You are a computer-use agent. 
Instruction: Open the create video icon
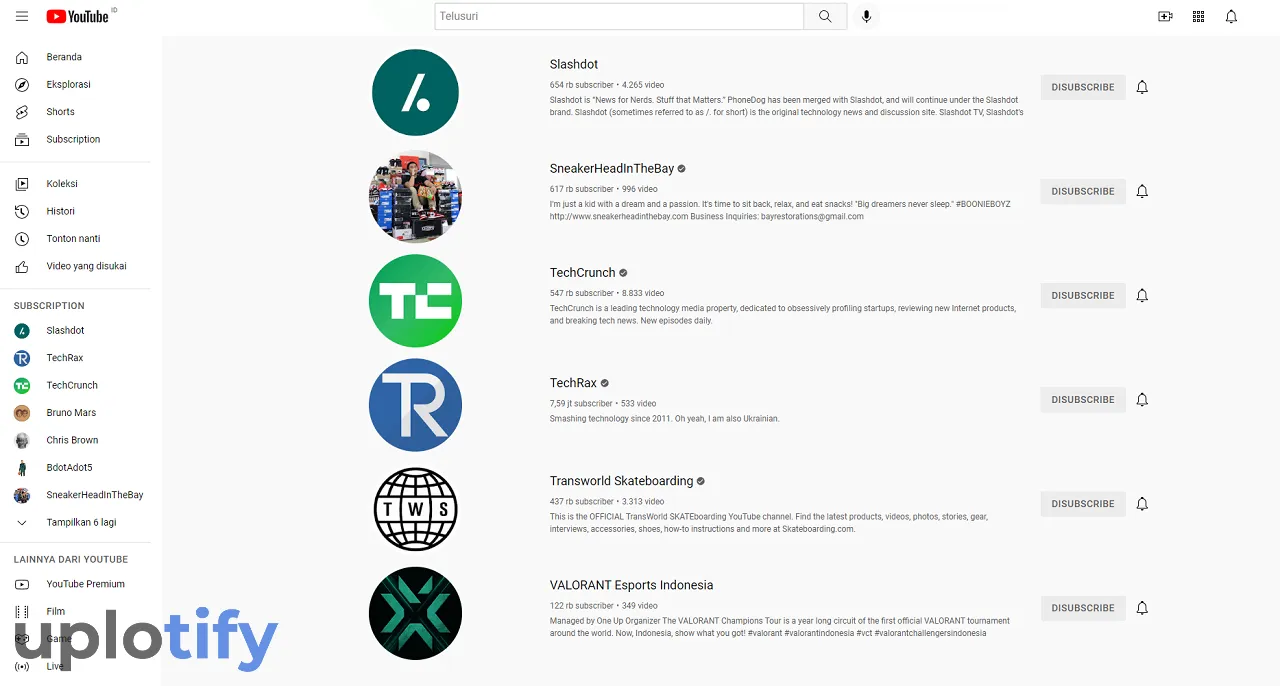click(x=1165, y=17)
